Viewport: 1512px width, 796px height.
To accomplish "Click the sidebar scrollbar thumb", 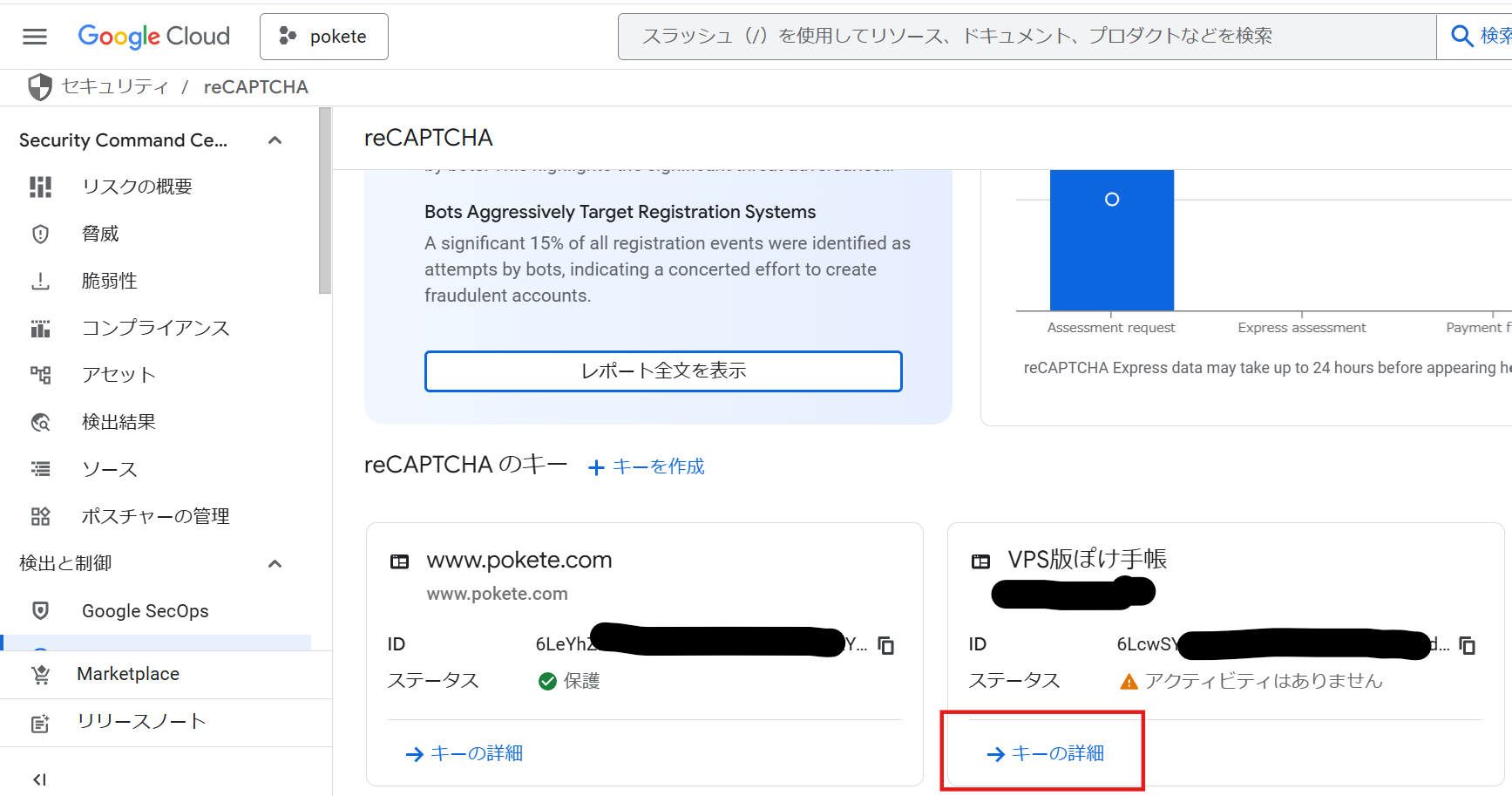I will point(325,201).
